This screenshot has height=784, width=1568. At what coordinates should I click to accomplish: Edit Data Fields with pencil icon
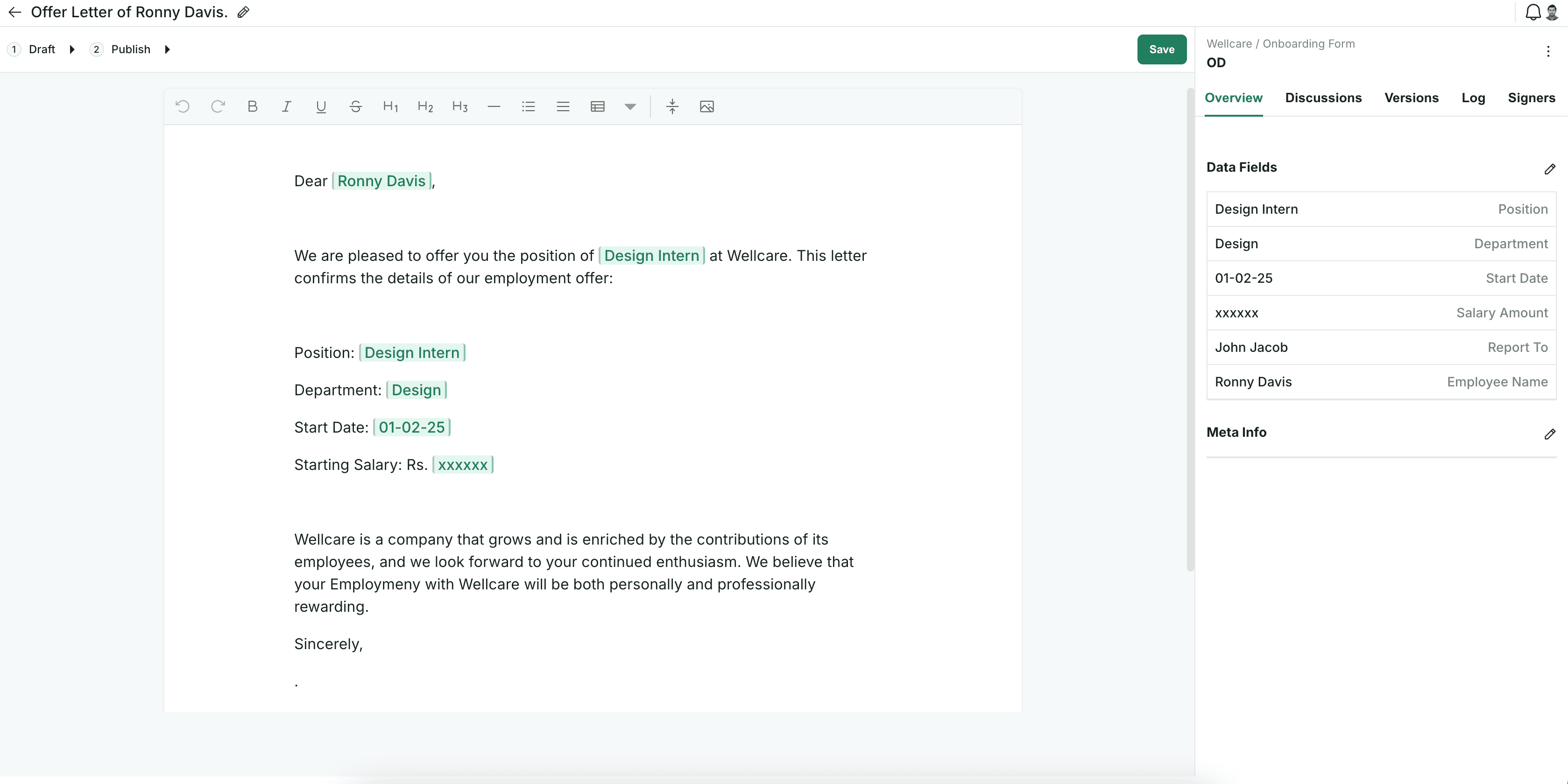pyautogui.click(x=1550, y=168)
